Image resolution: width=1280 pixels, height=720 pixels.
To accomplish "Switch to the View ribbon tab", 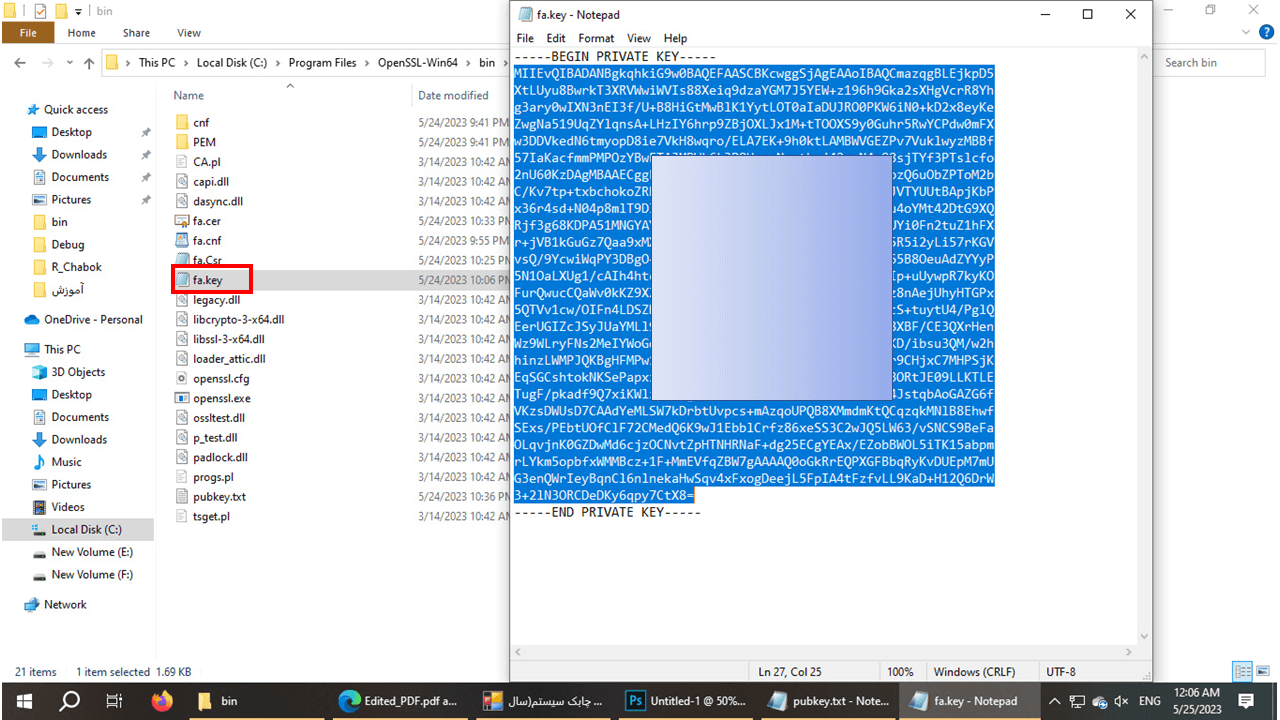I will pos(188,33).
